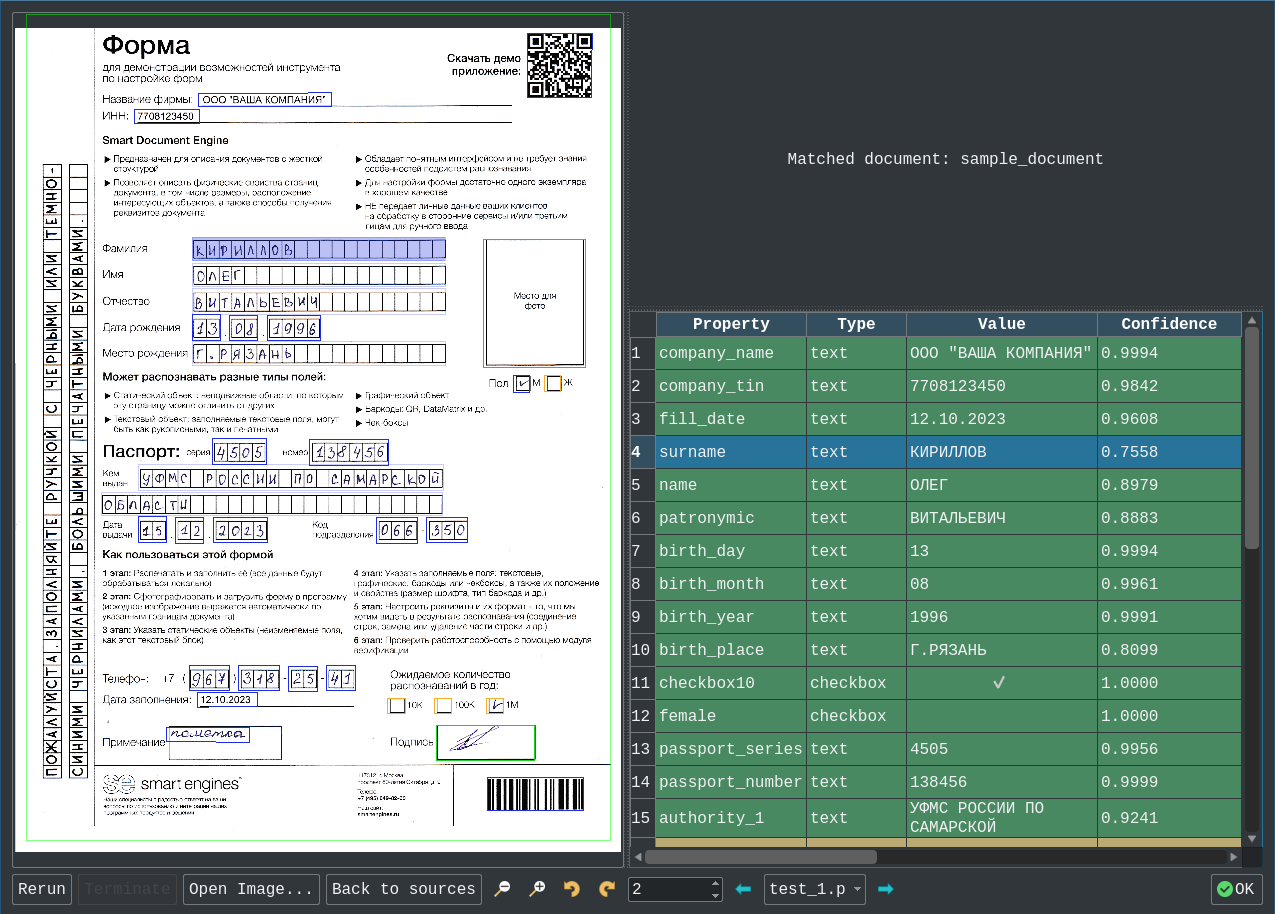Click the Место для фото box on document image
The image size is (1275, 914).
[x=535, y=302]
